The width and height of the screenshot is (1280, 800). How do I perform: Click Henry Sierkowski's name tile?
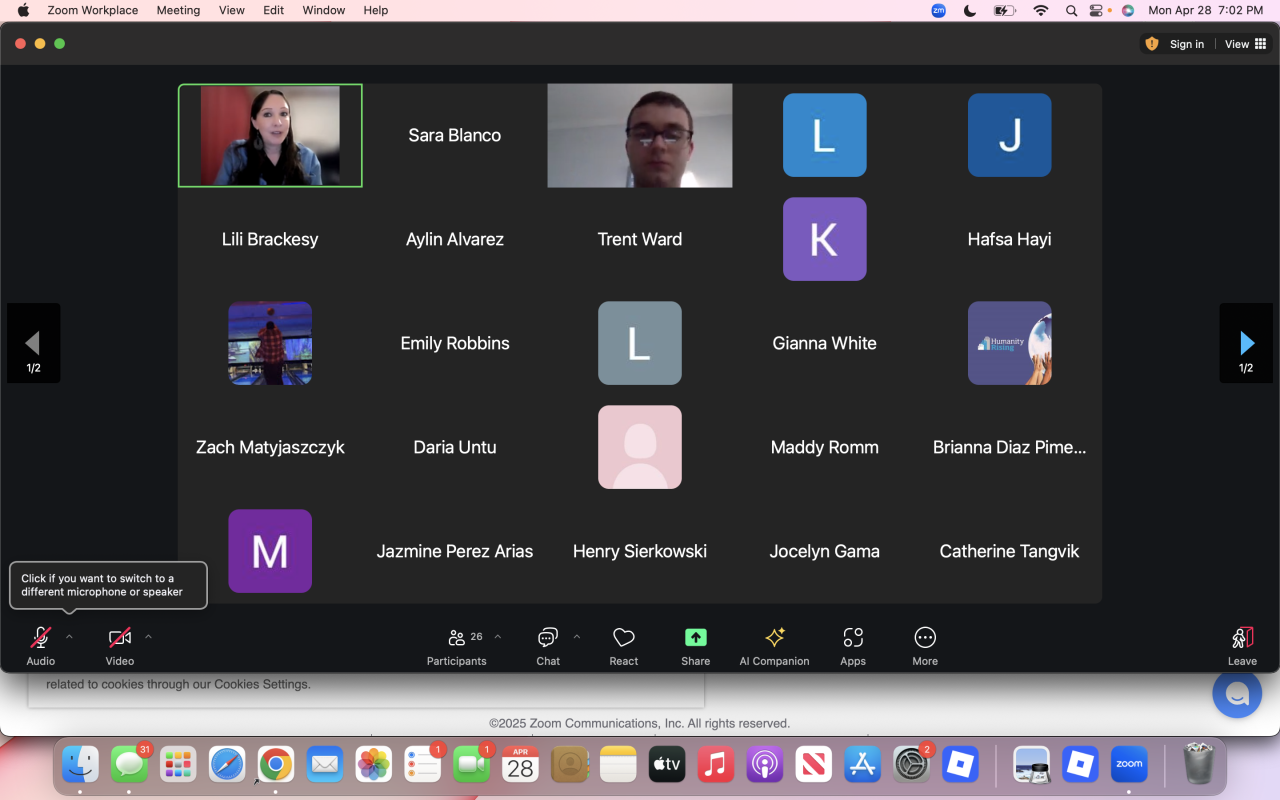[640, 551]
